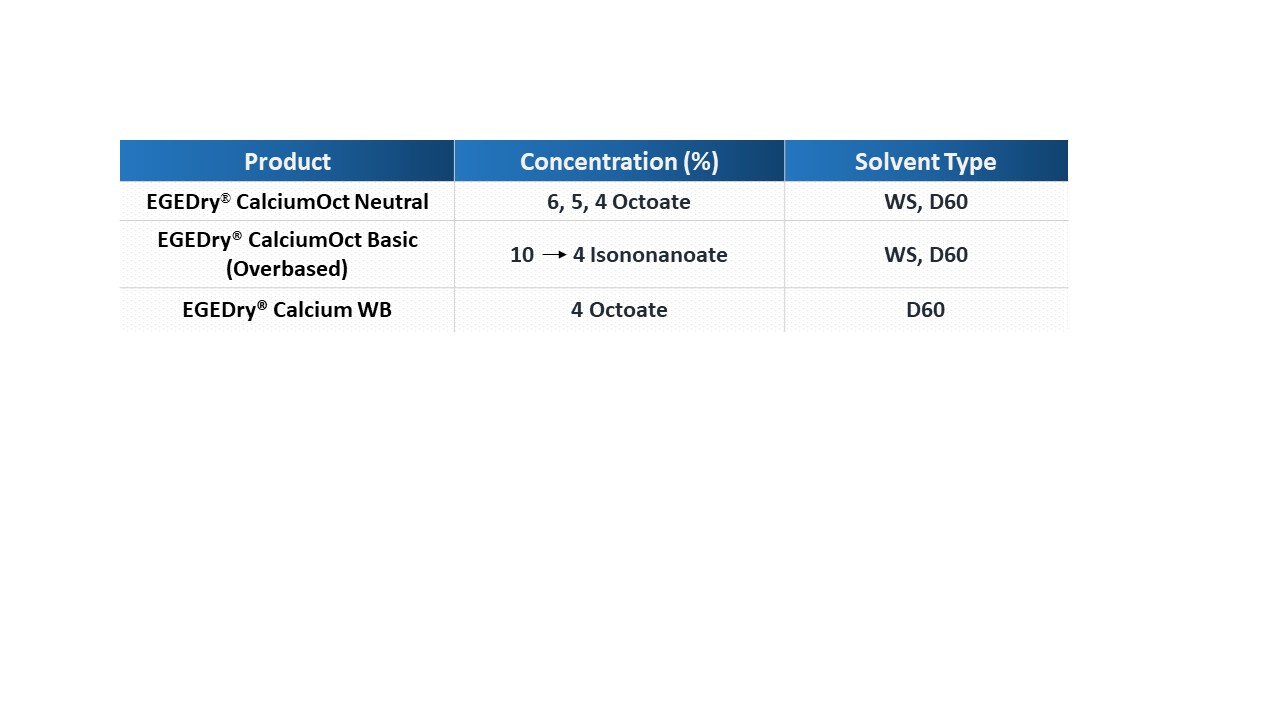Click the word (Overbased)

(x=287, y=269)
